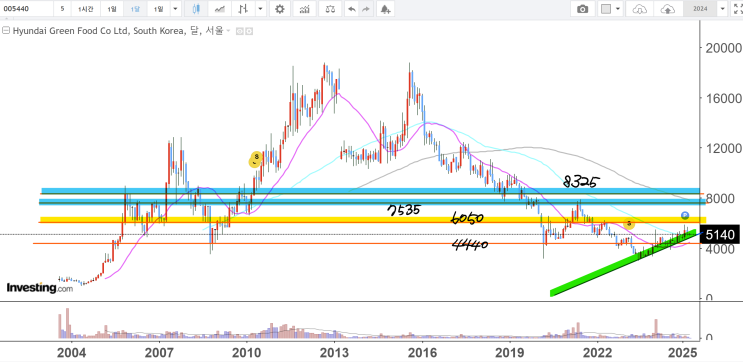Click the second small legend icon after the title
The image size is (743, 362).
click(x=249, y=31)
